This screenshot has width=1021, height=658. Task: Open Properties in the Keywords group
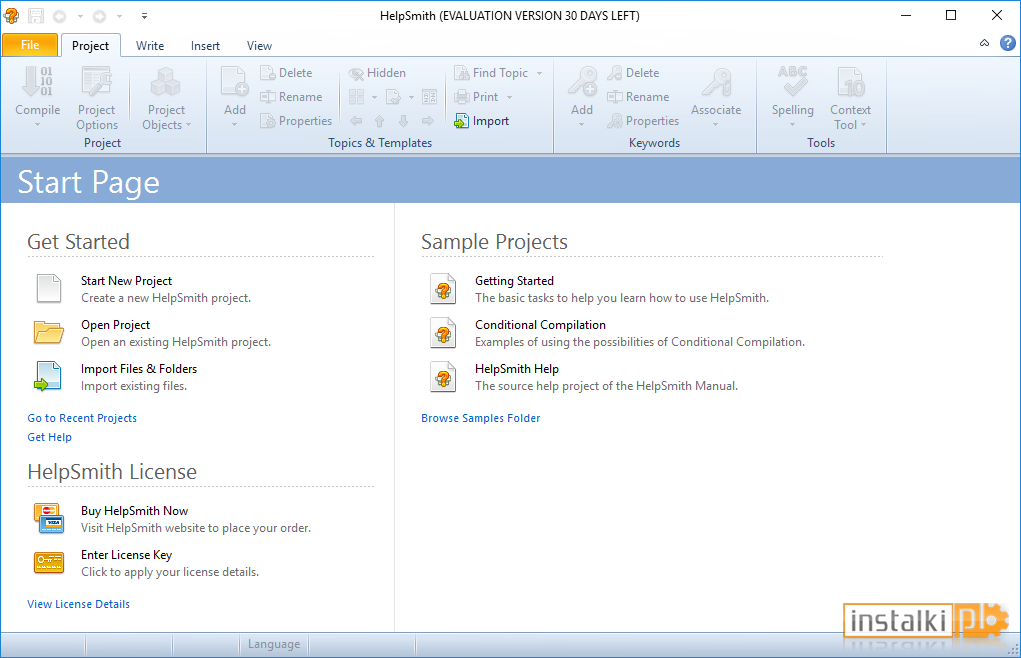point(643,121)
